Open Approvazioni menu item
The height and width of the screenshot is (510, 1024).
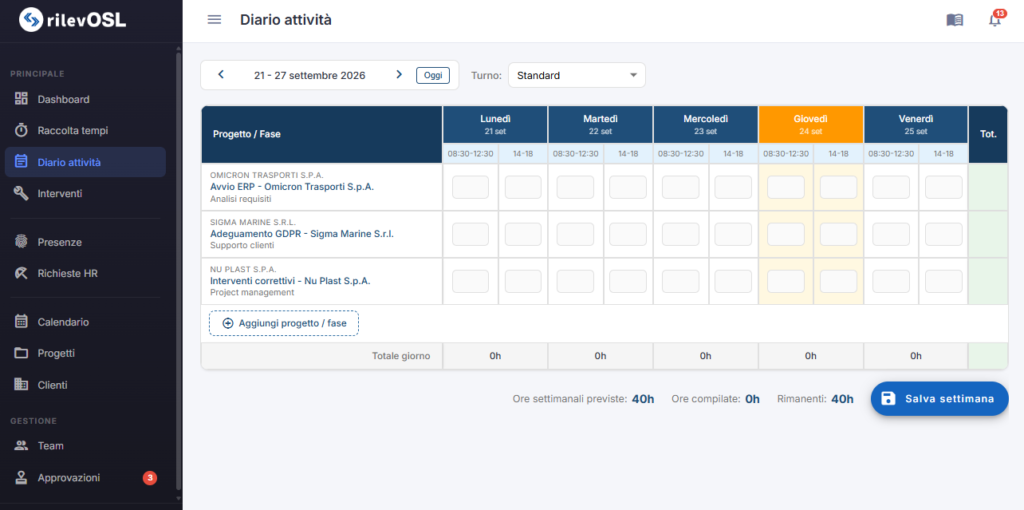(85, 477)
